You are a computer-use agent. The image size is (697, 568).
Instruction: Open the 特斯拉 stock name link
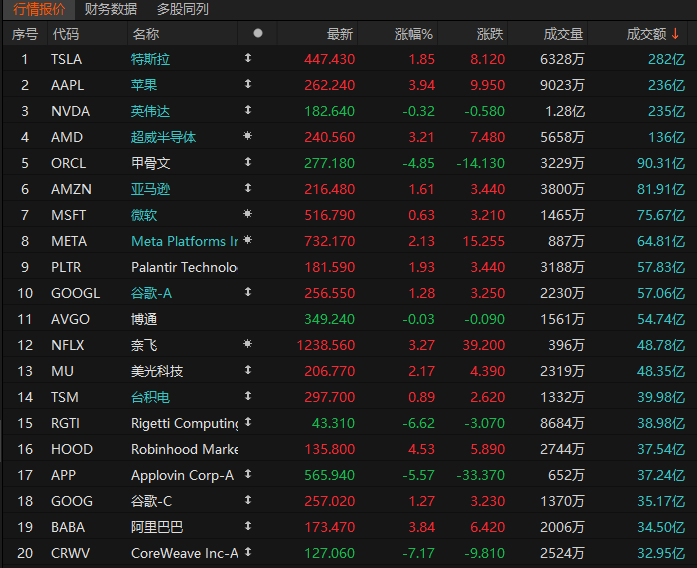(150, 59)
